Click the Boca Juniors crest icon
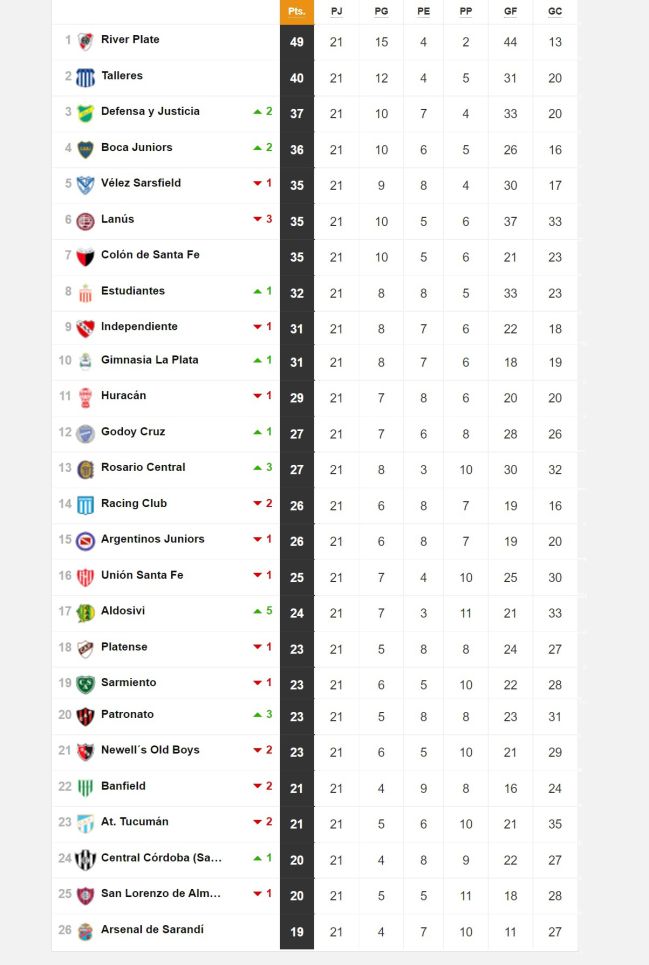Viewport: 649px width, 965px height. point(86,150)
